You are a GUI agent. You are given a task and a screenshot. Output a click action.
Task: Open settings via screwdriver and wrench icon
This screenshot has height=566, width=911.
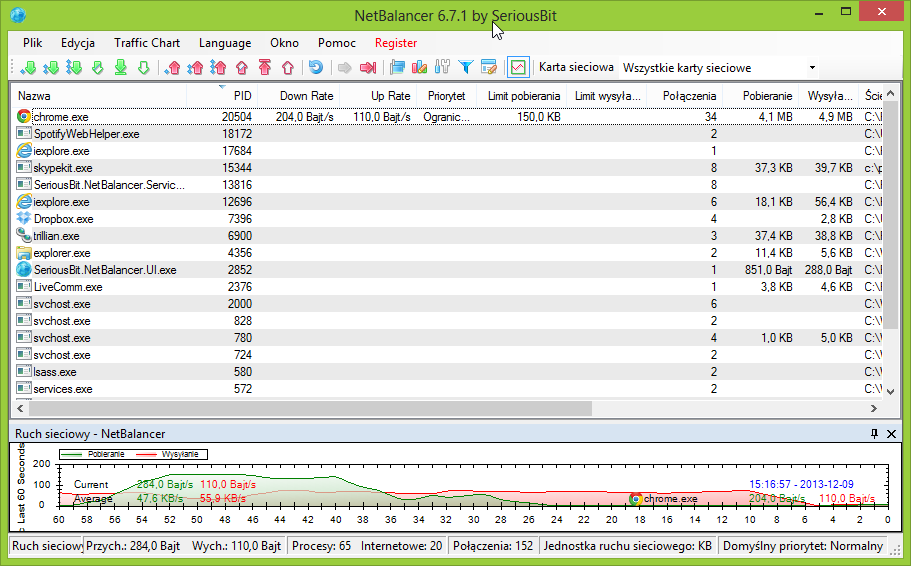[x=442, y=67]
